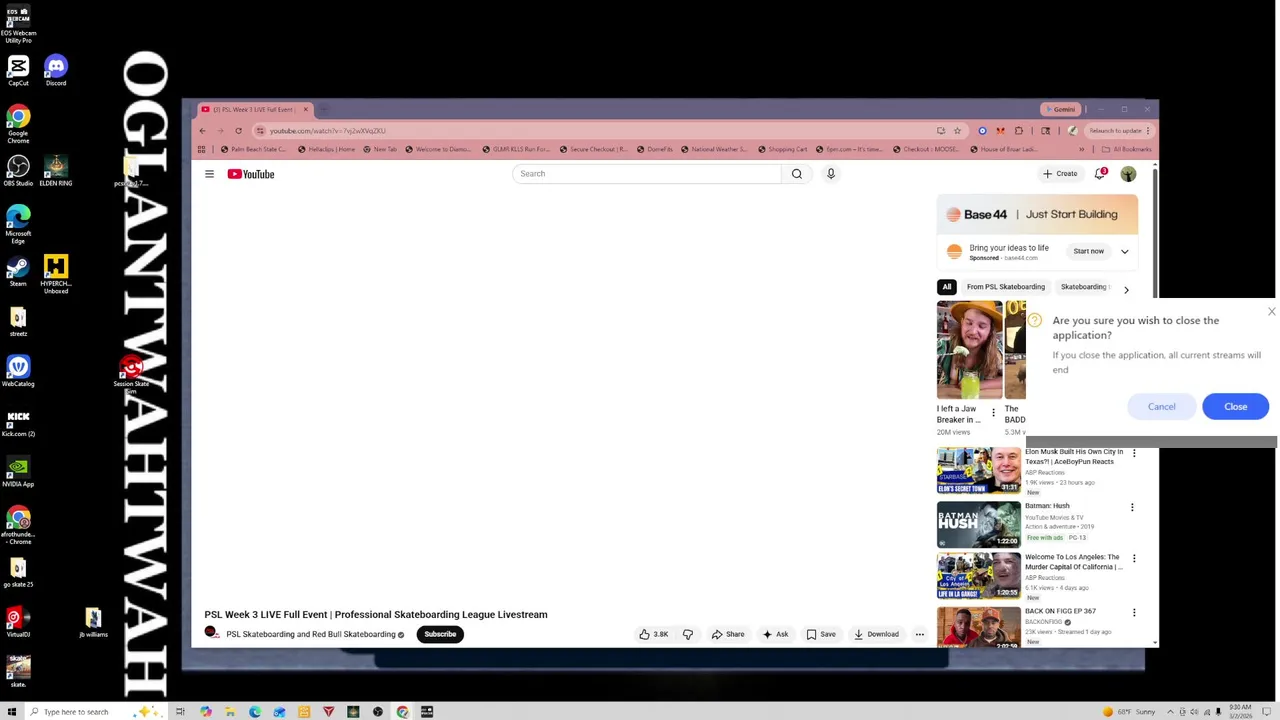The width and height of the screenshot is (1280, 720).
Task: Start voice search with the microphone icon
Action: (x=830, y=174)
